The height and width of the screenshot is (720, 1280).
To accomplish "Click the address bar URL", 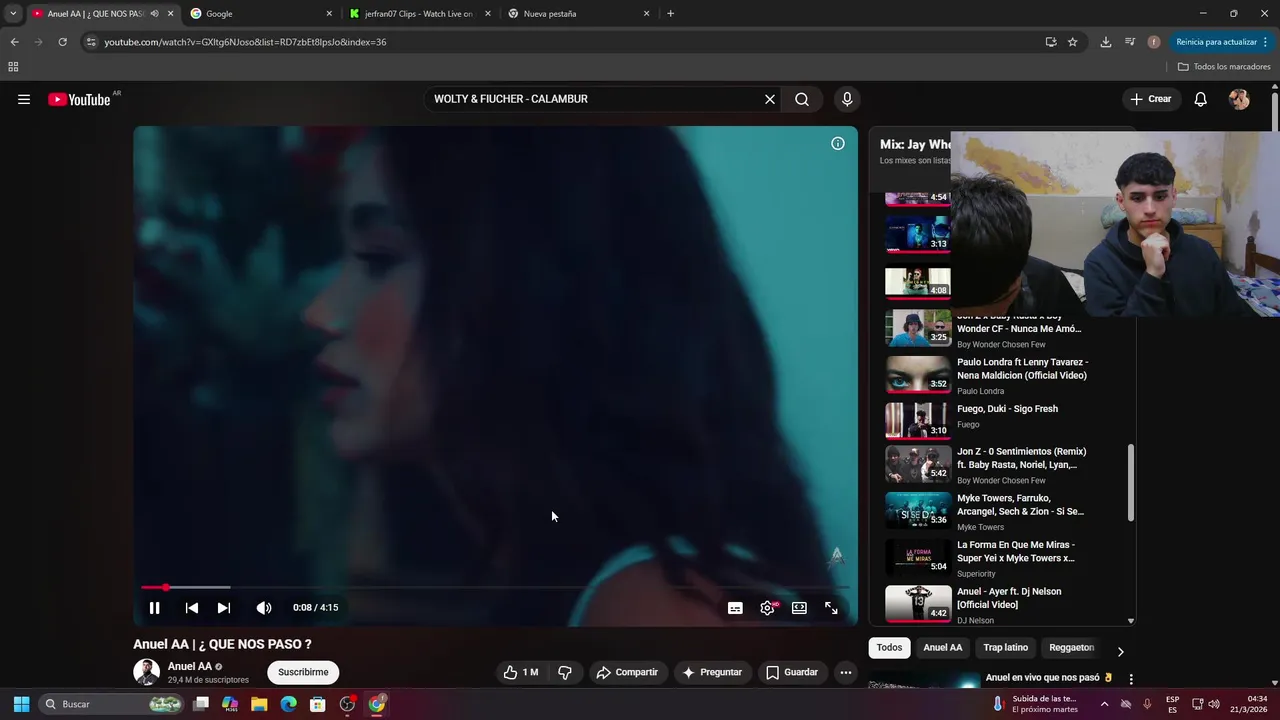I will click(x=245, y=42).
